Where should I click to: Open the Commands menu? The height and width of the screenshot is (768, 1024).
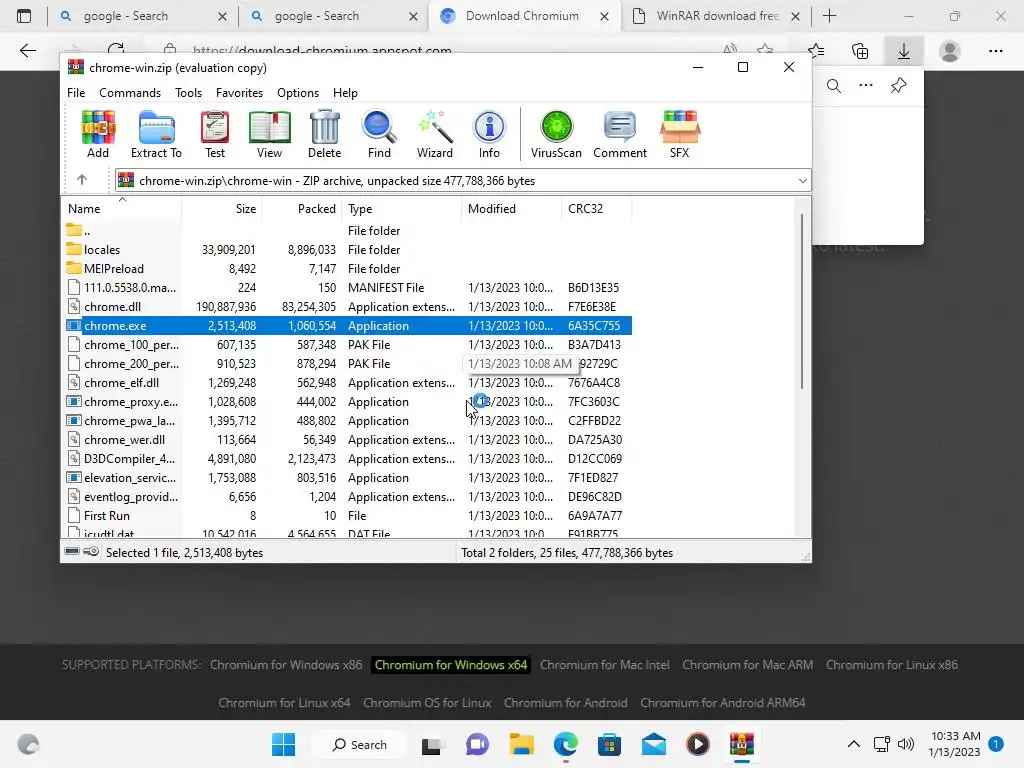(x=130, y=93)
